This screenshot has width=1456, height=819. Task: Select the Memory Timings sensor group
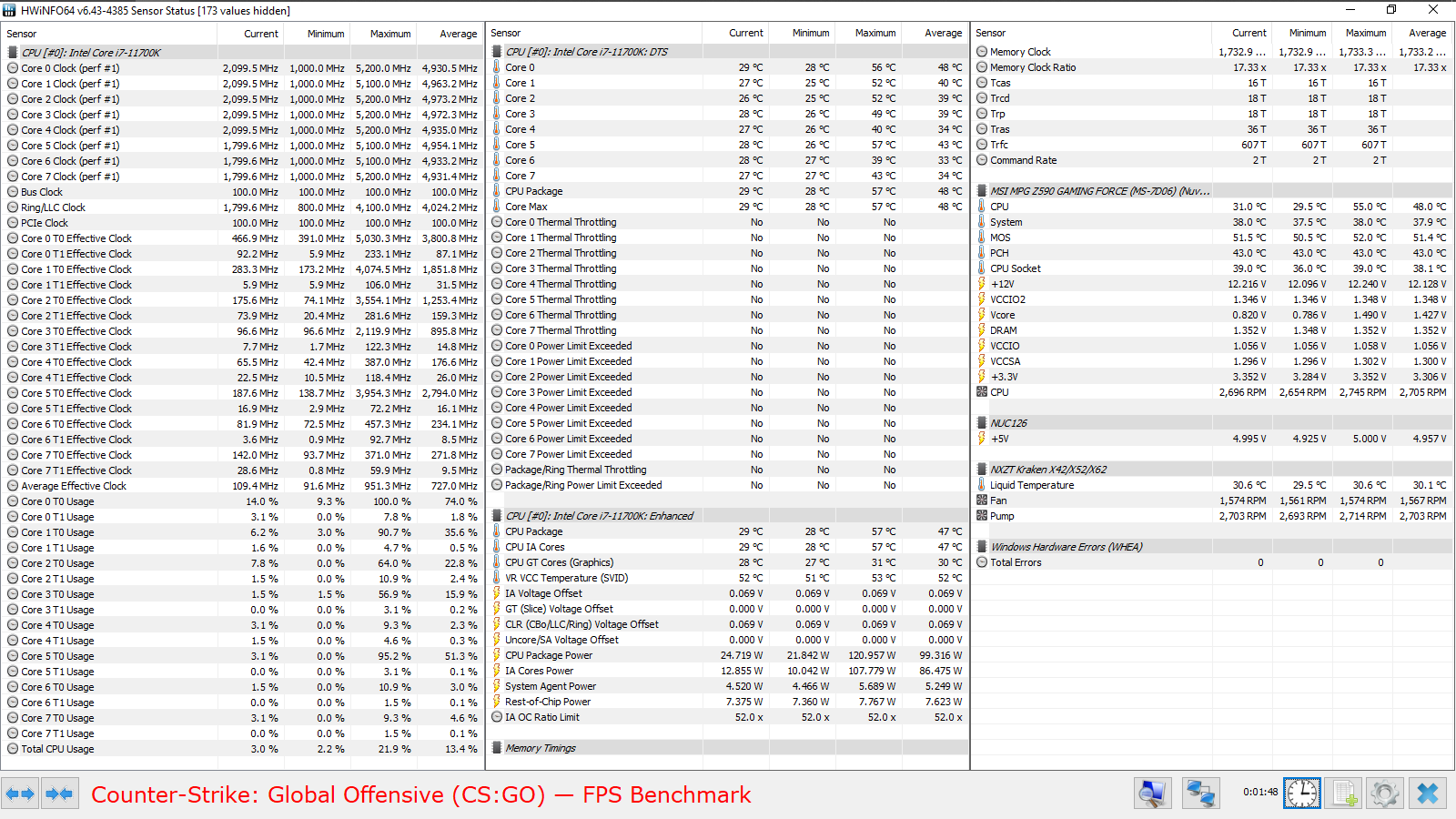pos(728,748)
